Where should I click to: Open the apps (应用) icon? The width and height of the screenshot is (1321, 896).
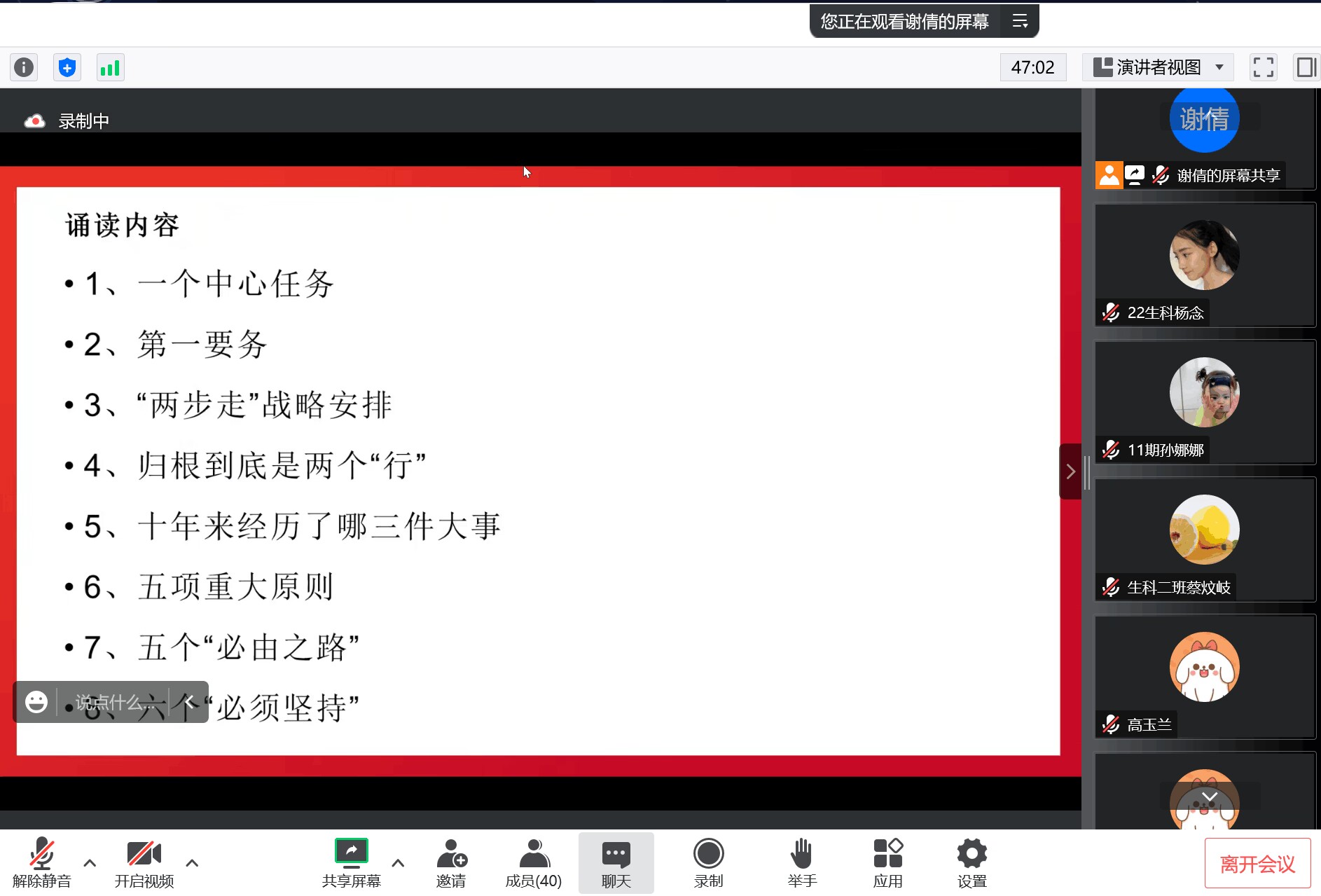point(887,862)
